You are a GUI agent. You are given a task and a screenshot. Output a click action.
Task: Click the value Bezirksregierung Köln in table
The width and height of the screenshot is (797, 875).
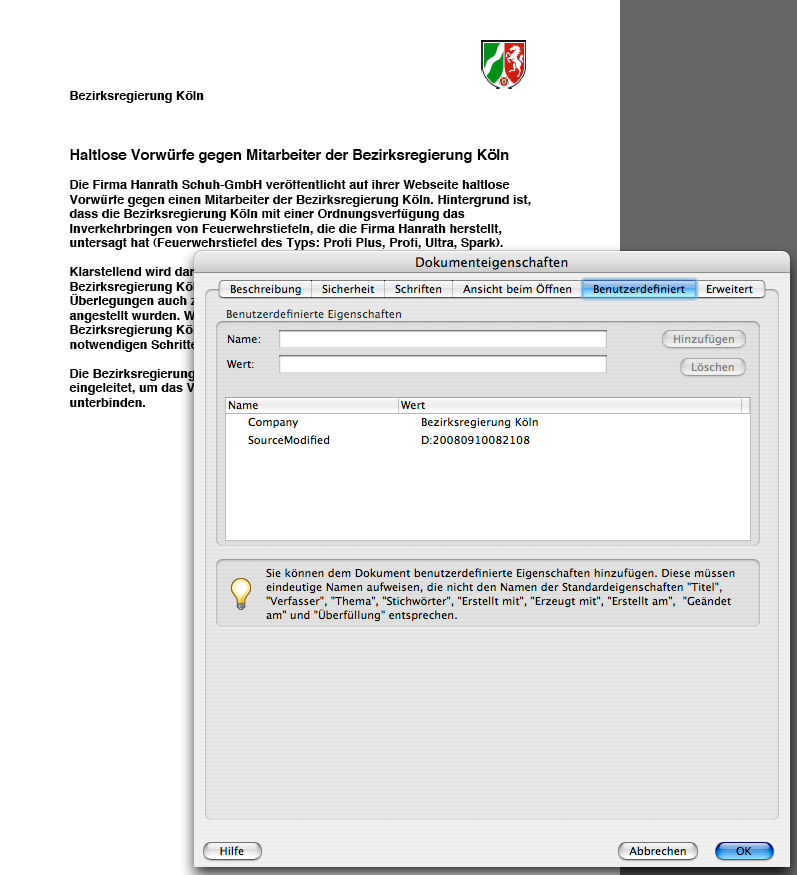479,422
